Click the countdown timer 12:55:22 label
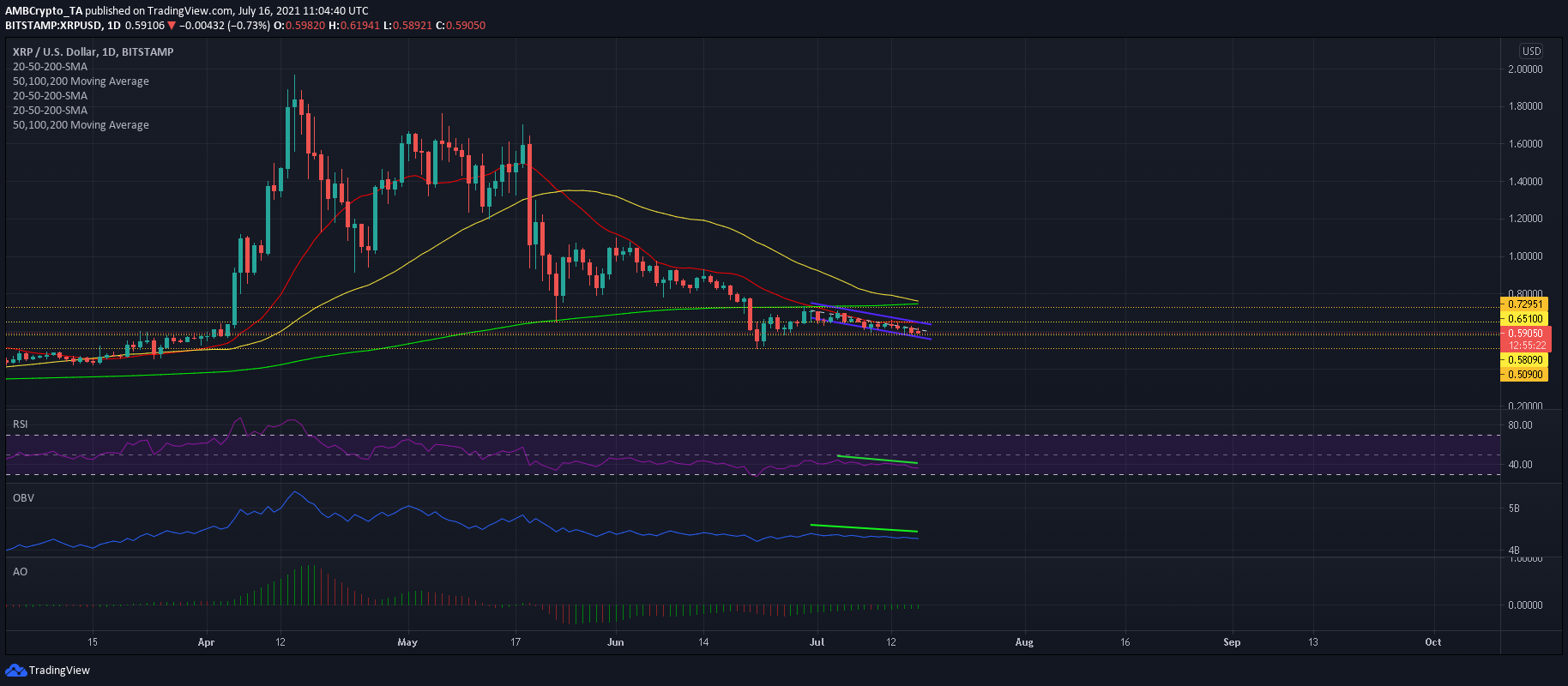The width and height of the screenshot is (1568, 686). [1528, 346]
